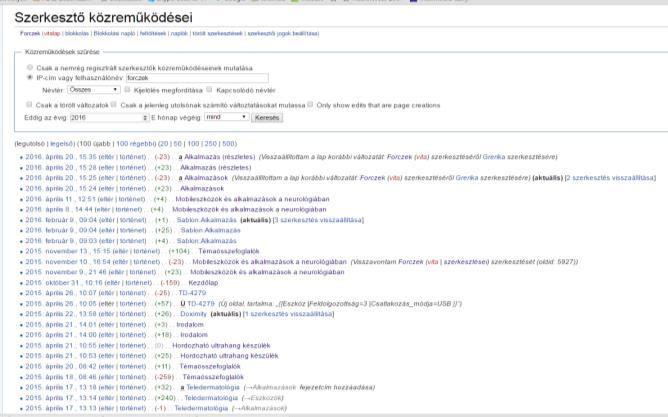Screen dimensions: 668x417
Task: Open 'történet' for április 17., 13:13 edit
Action: coord(132,408)
